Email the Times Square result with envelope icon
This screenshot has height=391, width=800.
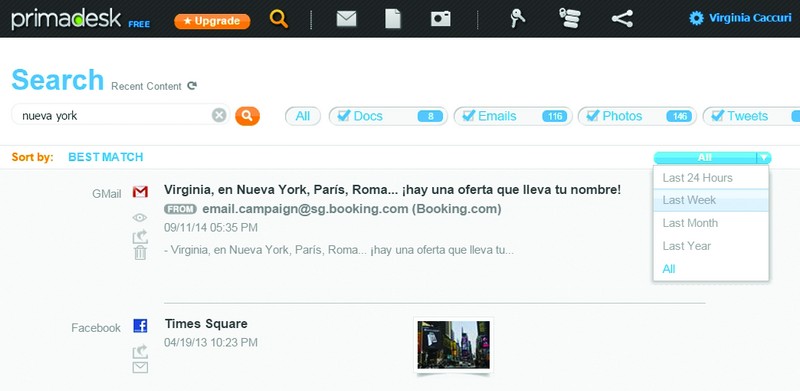[x=140, y=368]
